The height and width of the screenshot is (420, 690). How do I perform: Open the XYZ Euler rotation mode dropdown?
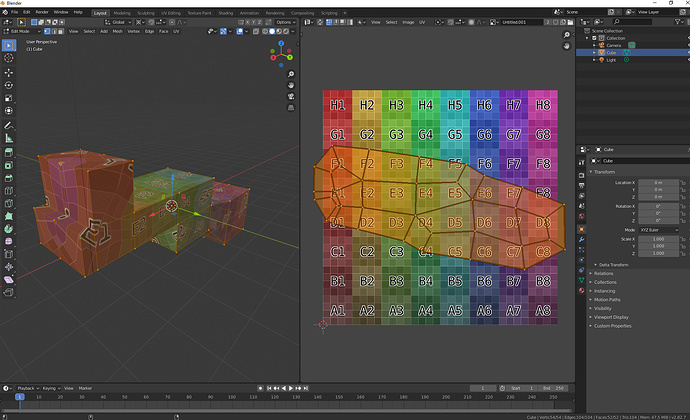[x=659, y=230]
